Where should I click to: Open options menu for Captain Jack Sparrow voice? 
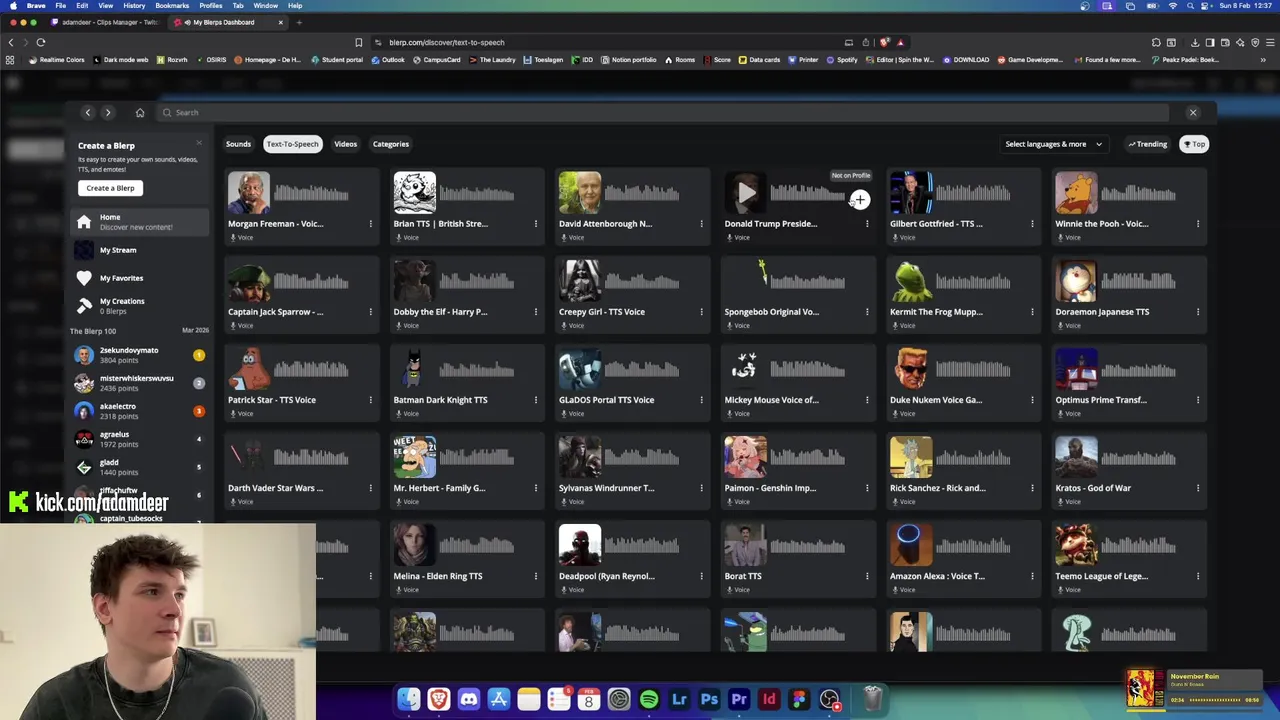370,312
